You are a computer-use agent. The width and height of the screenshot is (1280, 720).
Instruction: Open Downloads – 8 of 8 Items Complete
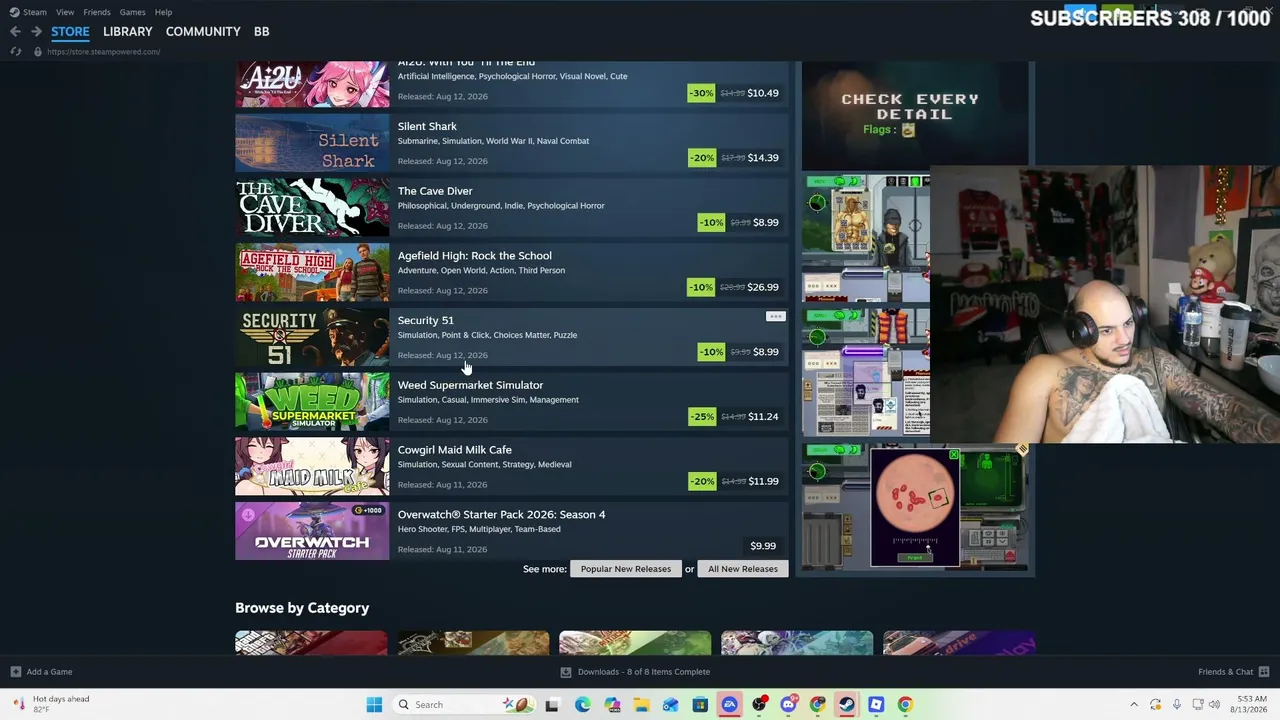pos(635,672)
